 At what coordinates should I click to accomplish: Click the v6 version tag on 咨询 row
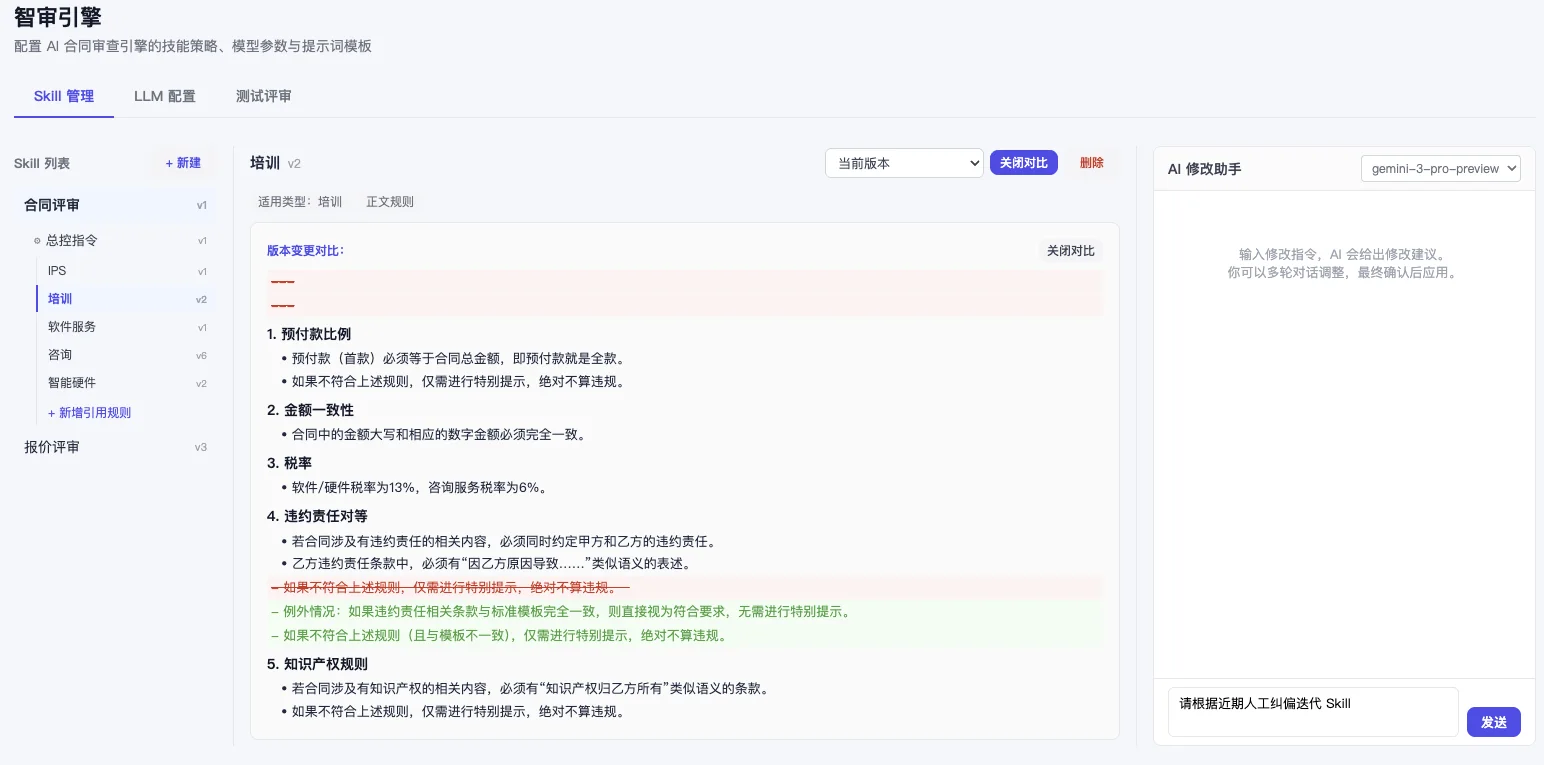pyautogui.click(x=201, y=355)
